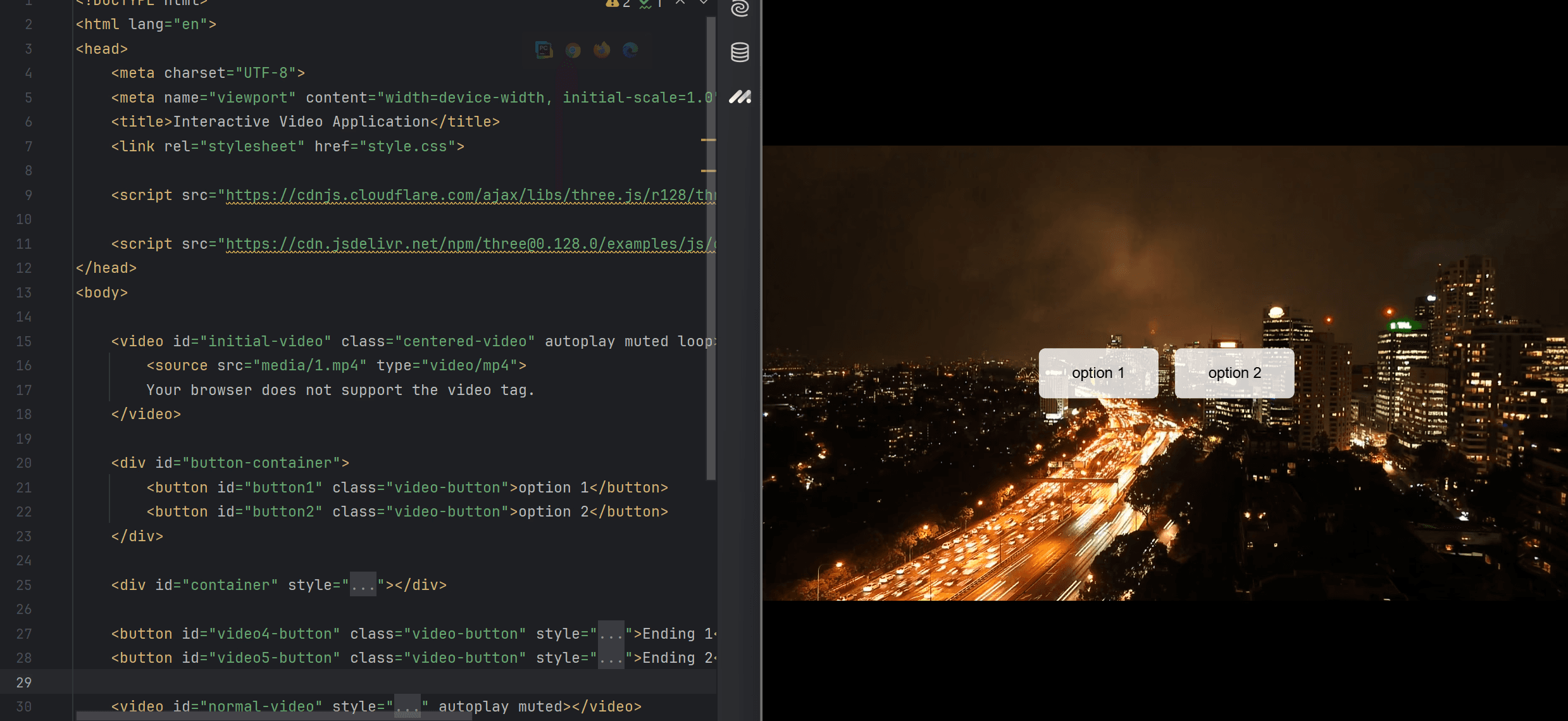Open the double-slash plugin tool window icon
This screenshot has height=721, width=1568.
[x=740, y=97]
